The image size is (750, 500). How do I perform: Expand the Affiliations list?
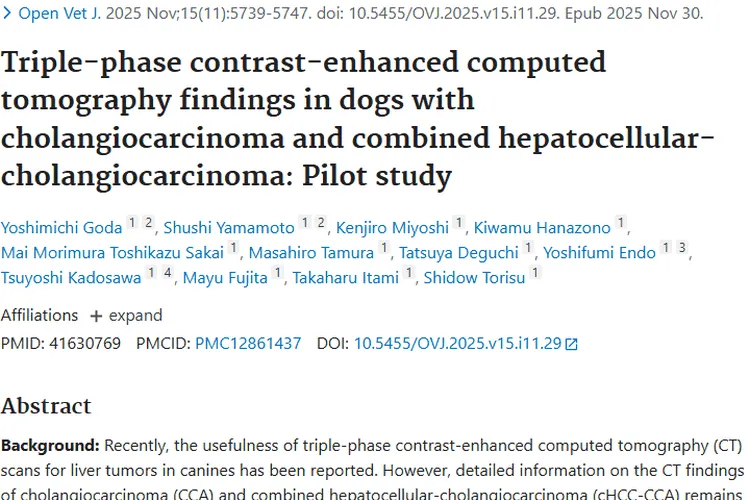pyautogui.click(x=126, y=315)
